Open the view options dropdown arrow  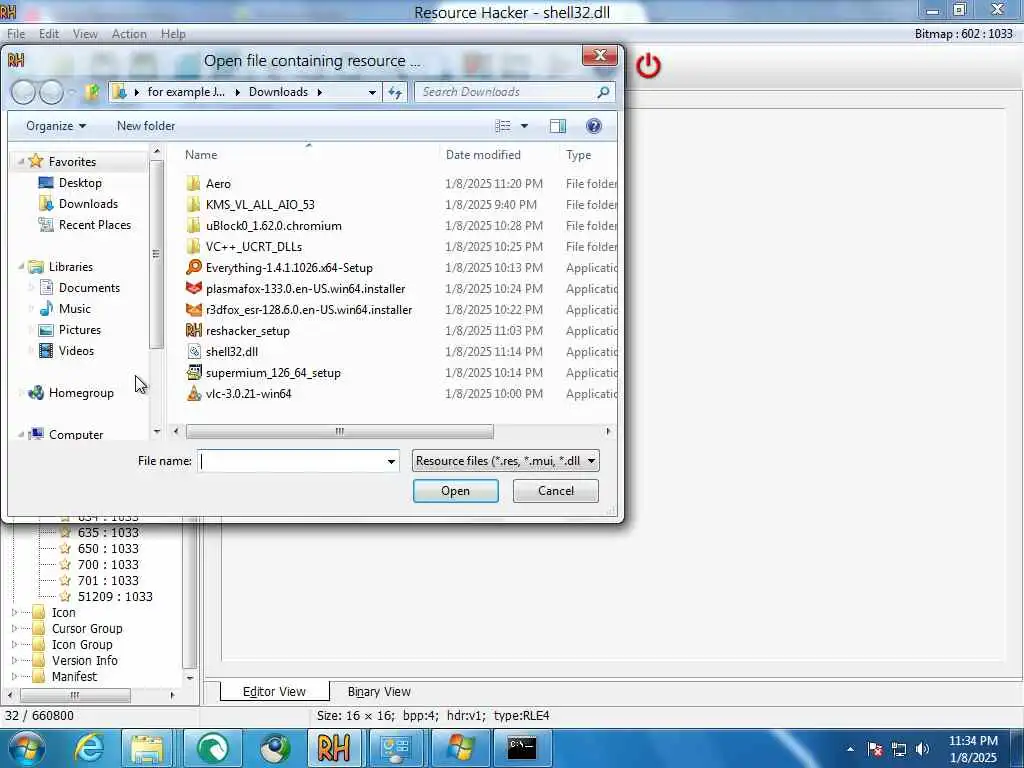[524, 126]
